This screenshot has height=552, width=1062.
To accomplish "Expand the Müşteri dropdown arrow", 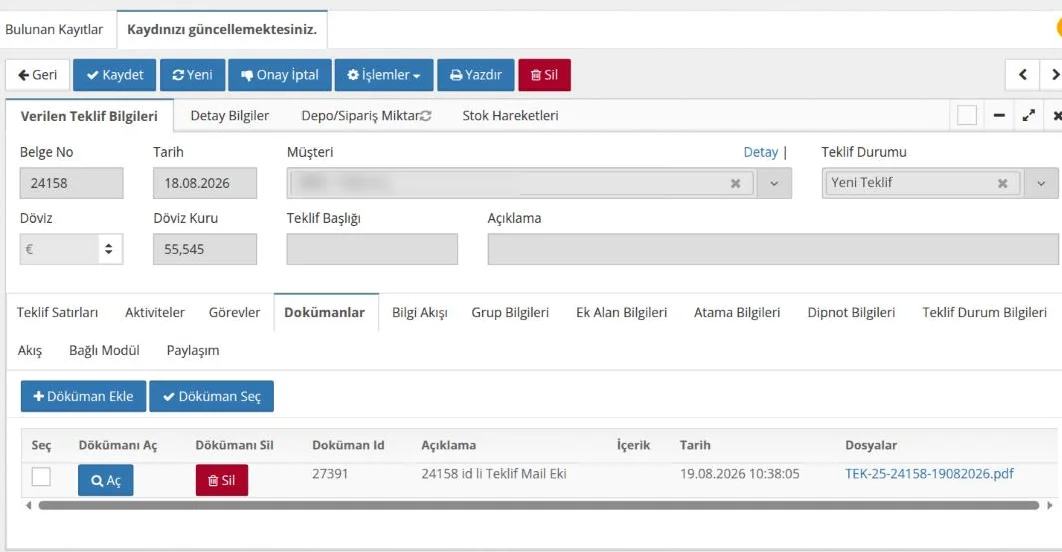I will coord(774,184).
